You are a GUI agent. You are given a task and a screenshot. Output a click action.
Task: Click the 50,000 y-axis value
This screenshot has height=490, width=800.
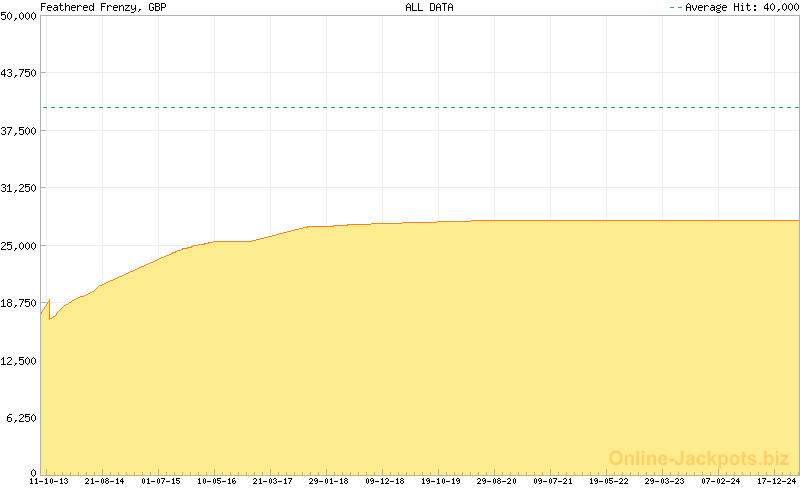tap(19, 16)
